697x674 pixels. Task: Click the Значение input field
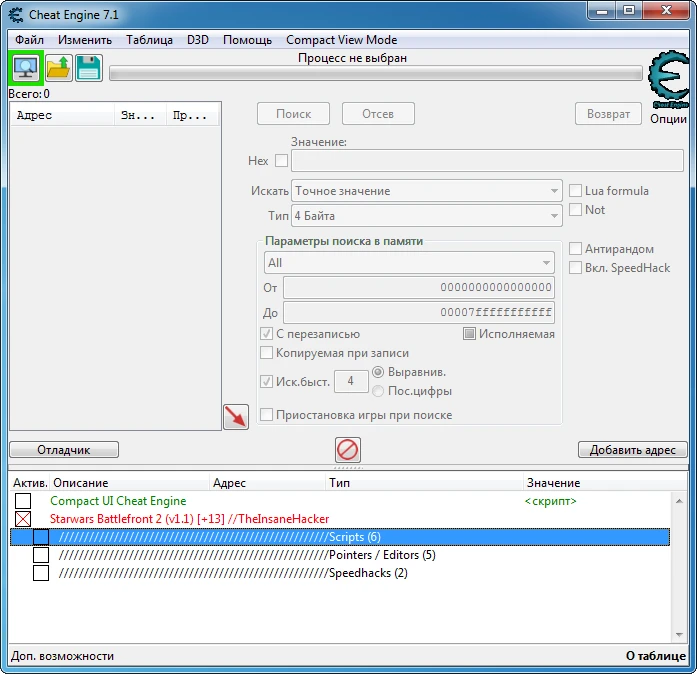[487, 160]
